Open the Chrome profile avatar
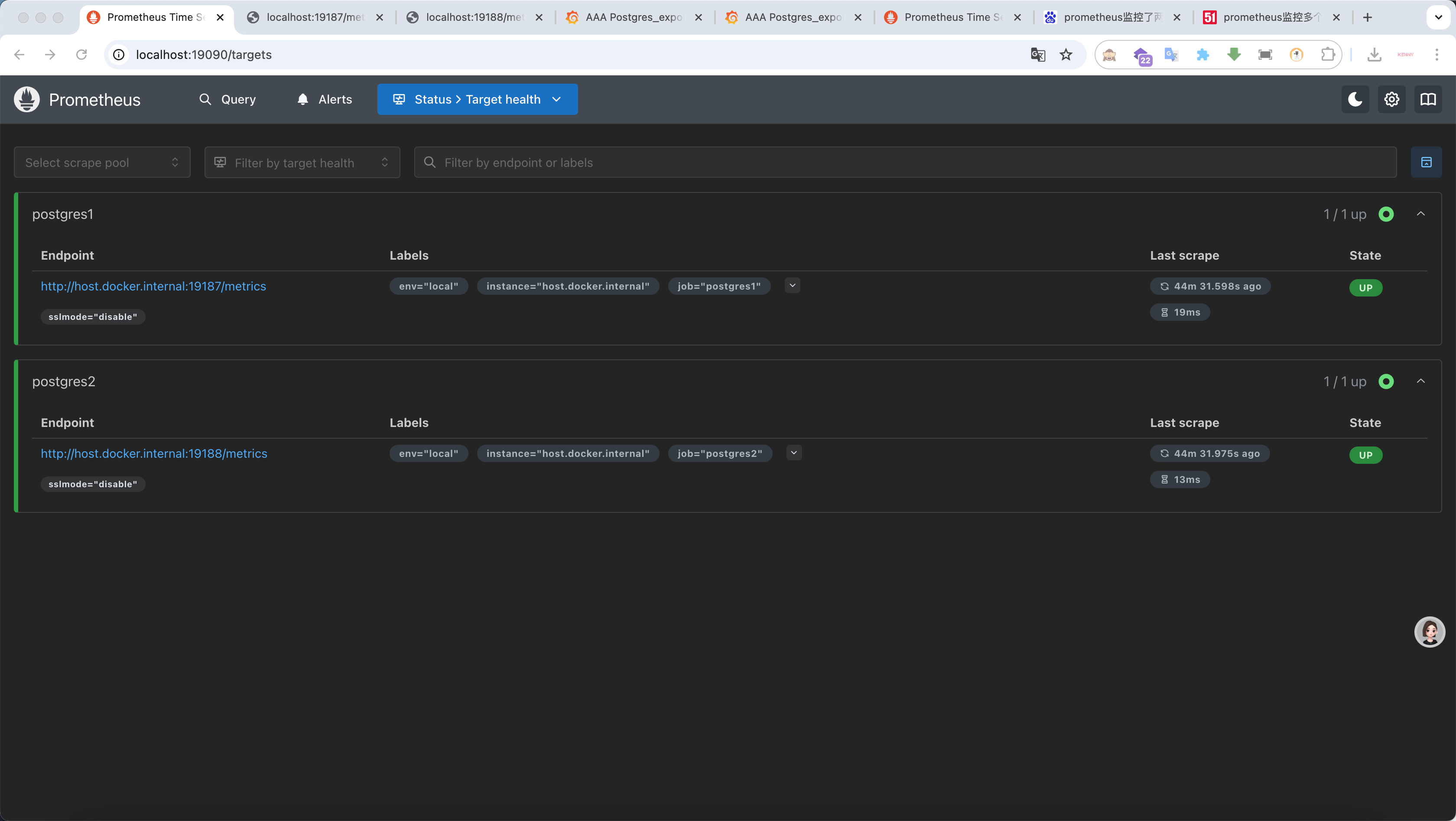The height and width of the screenshot is (821, 1456). click(x=1405, y=54)
